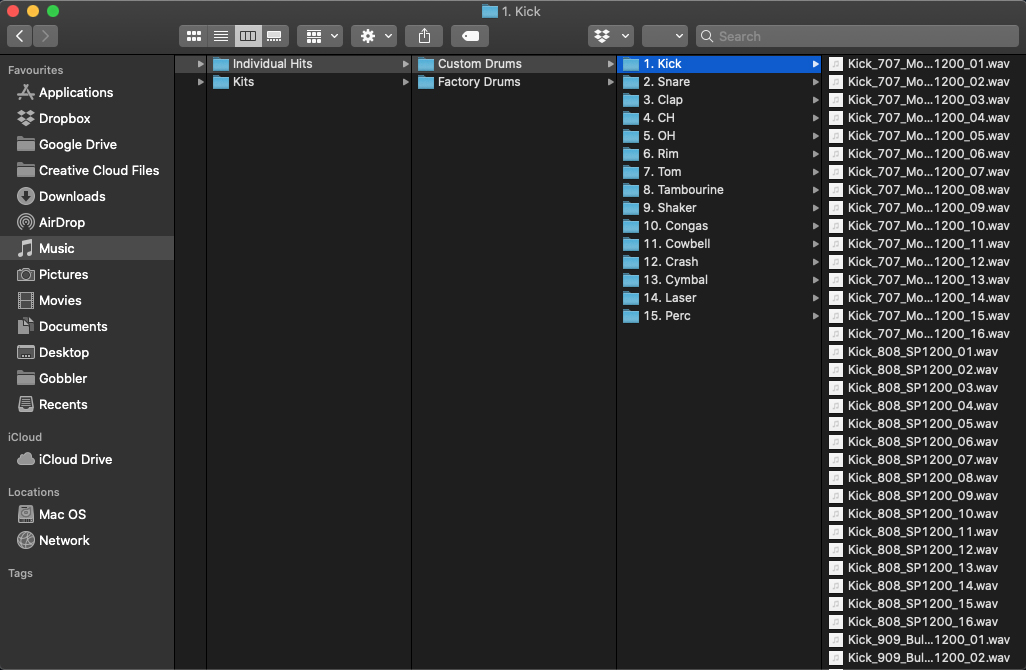Switch to column view
1026x670 pixels.
[248, 36]
